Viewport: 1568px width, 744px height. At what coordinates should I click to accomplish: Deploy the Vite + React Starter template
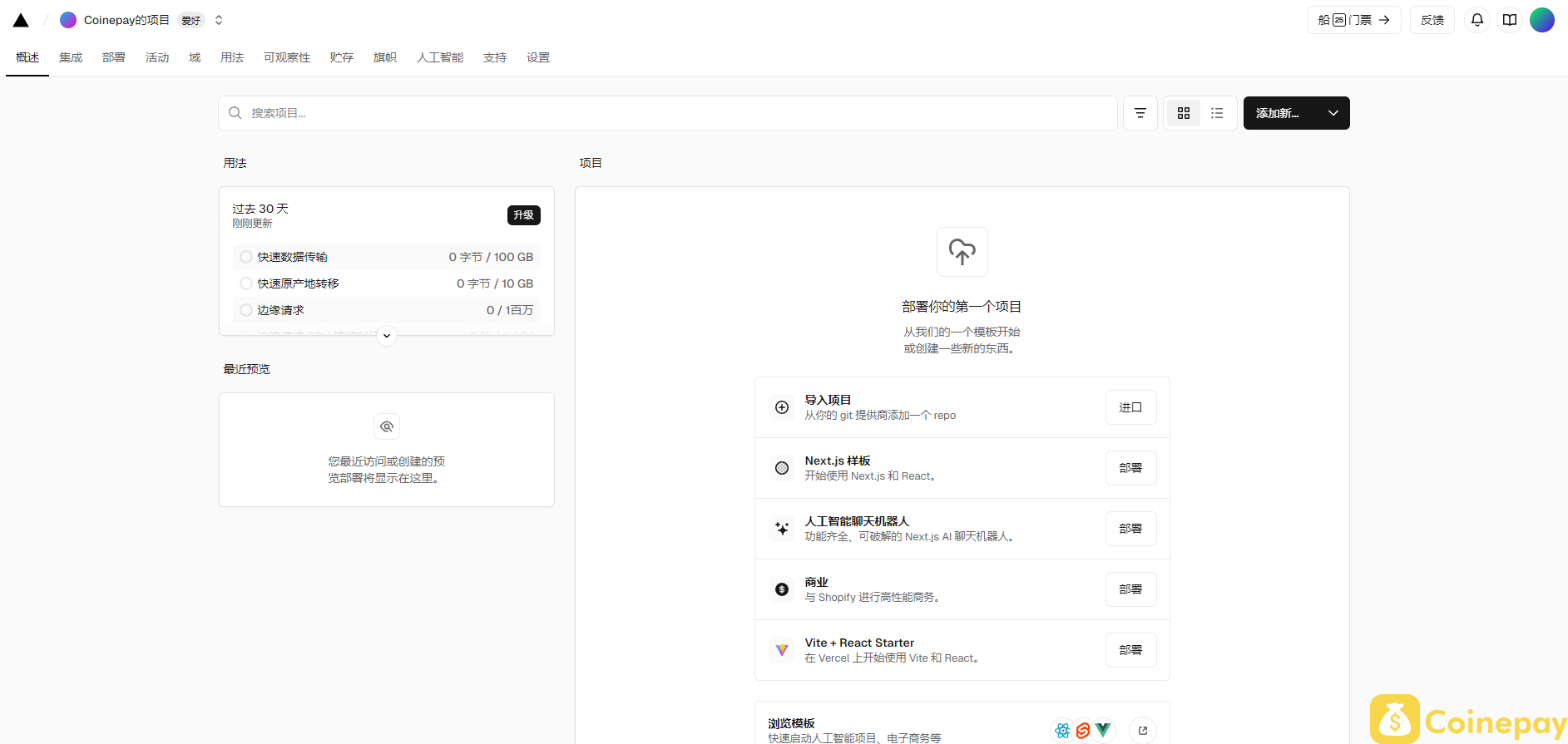pos(1130,650)
